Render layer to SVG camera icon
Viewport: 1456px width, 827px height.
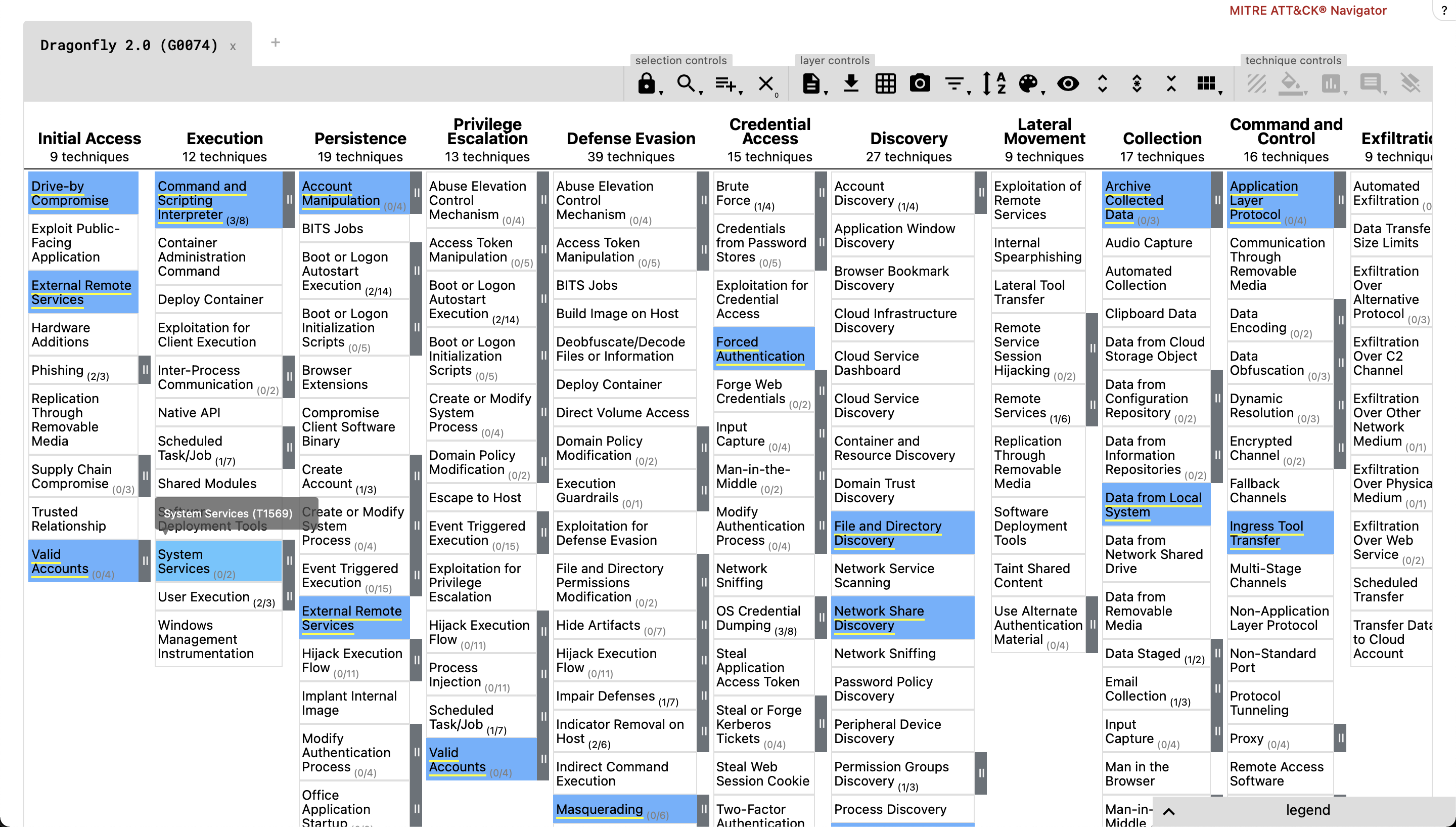click(x=920, y=84)
